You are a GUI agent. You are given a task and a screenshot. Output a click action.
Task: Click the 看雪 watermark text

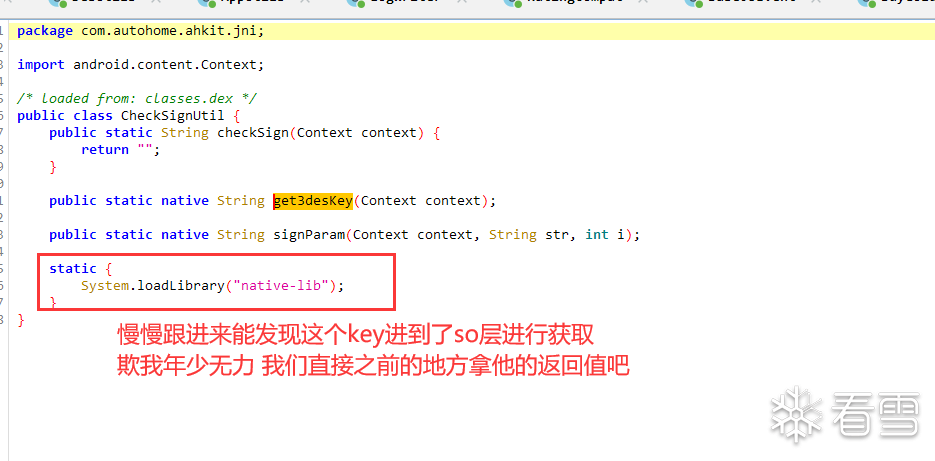coord(877,415)
